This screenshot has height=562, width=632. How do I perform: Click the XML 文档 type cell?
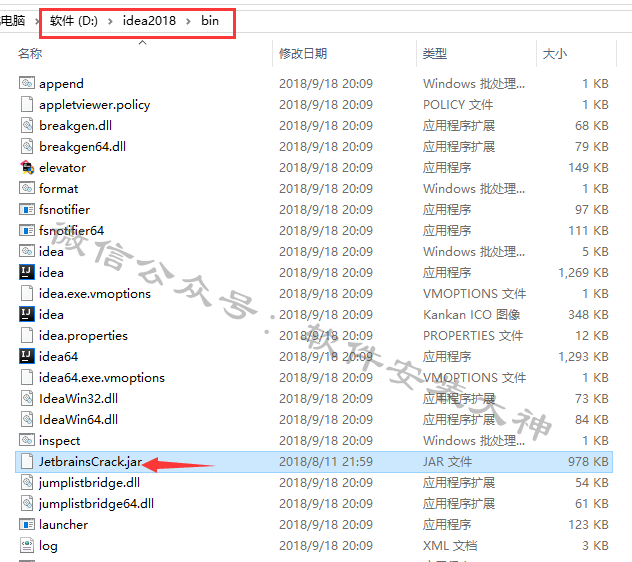[450, 545]
